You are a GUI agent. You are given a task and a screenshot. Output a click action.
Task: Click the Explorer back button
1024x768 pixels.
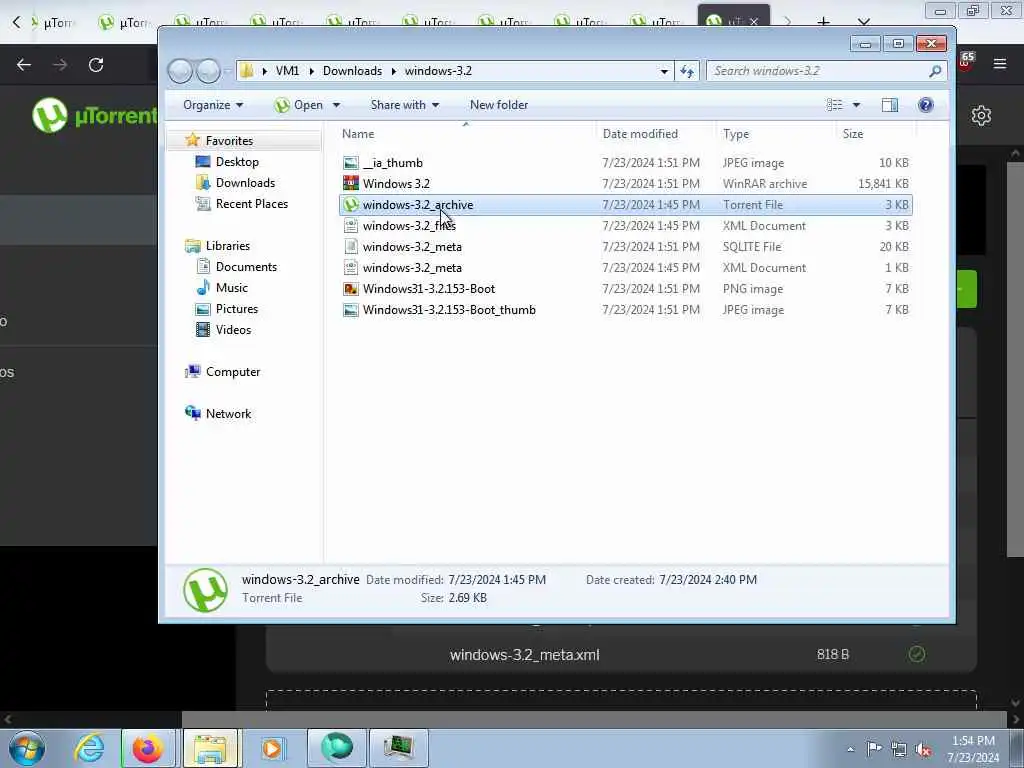[x=180, y=71]
